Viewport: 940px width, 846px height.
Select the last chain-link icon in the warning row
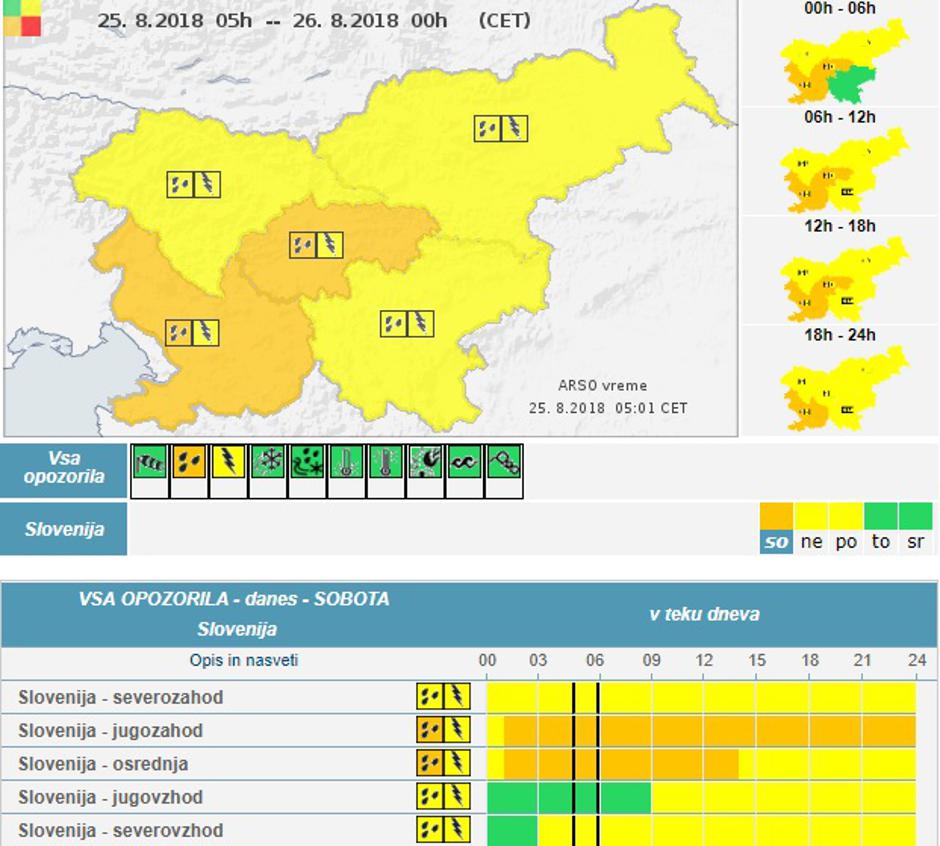click(503, 463)
